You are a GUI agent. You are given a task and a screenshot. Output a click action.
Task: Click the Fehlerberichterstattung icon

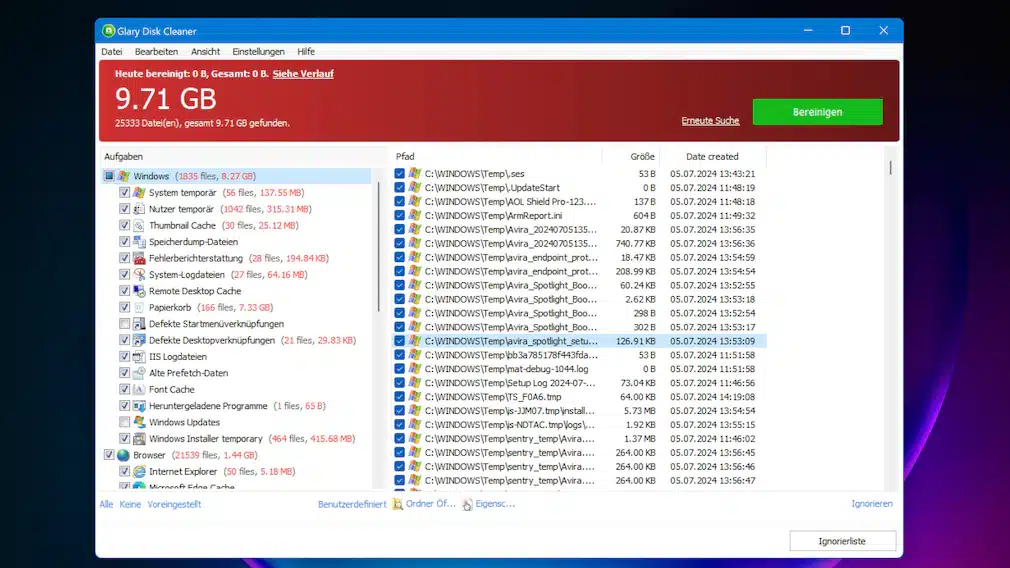[x=139, y=258]
